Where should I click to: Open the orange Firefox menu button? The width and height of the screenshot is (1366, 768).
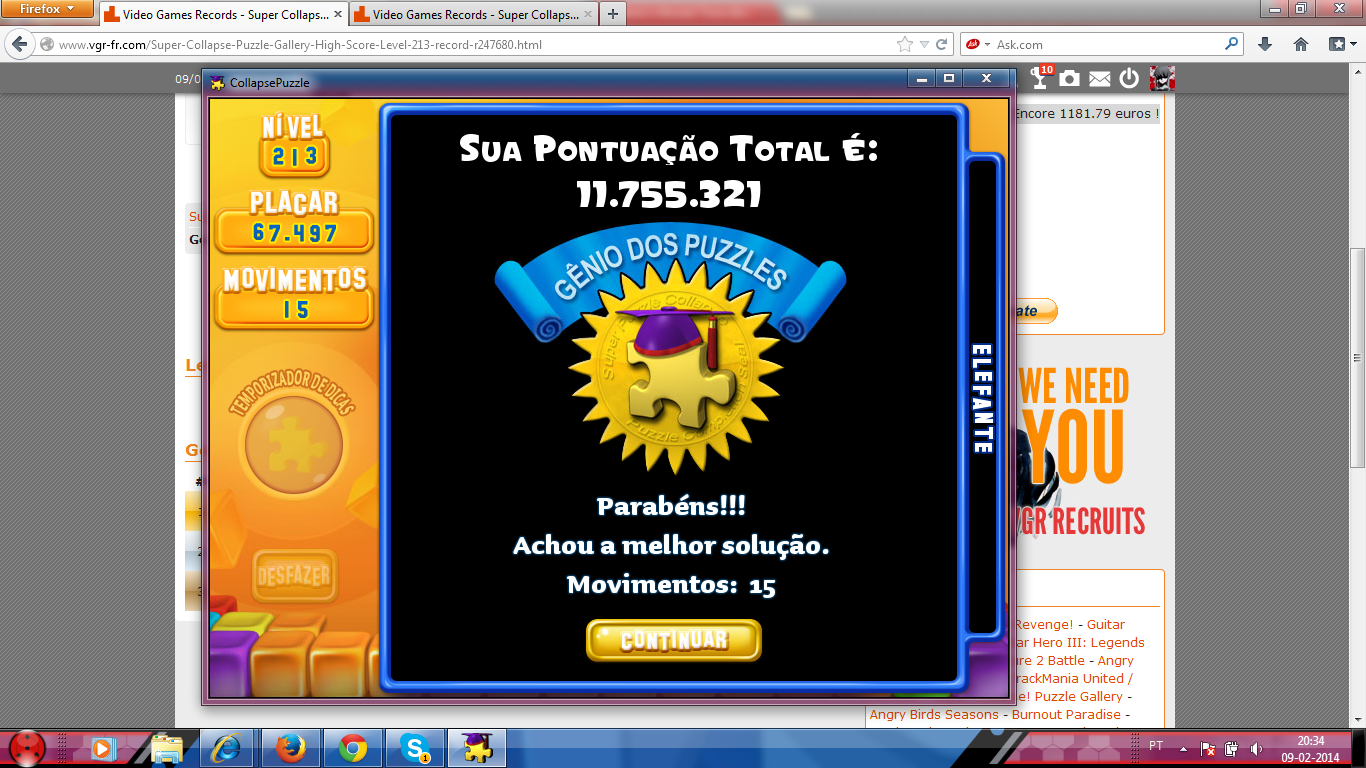47,9
